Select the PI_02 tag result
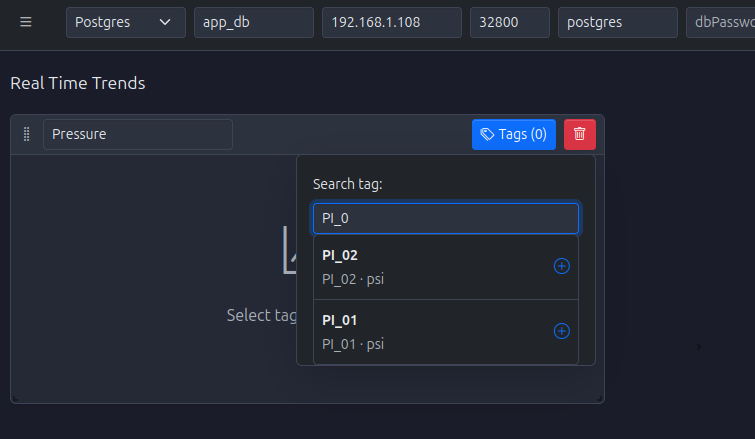This screenshot has height=439, width=755. (x=445, y=267)
